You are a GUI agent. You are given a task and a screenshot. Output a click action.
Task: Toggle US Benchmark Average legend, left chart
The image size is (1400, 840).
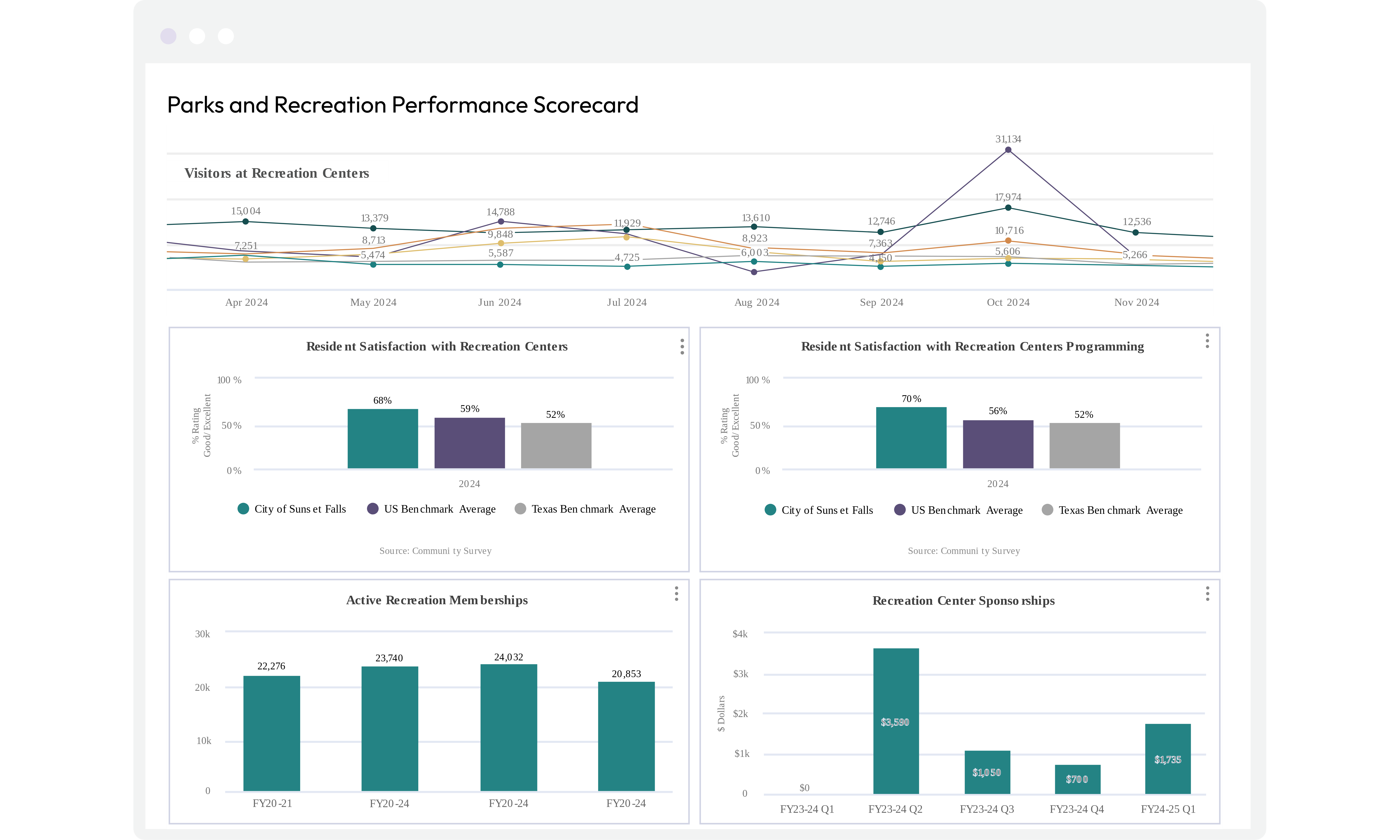[439, 509]
